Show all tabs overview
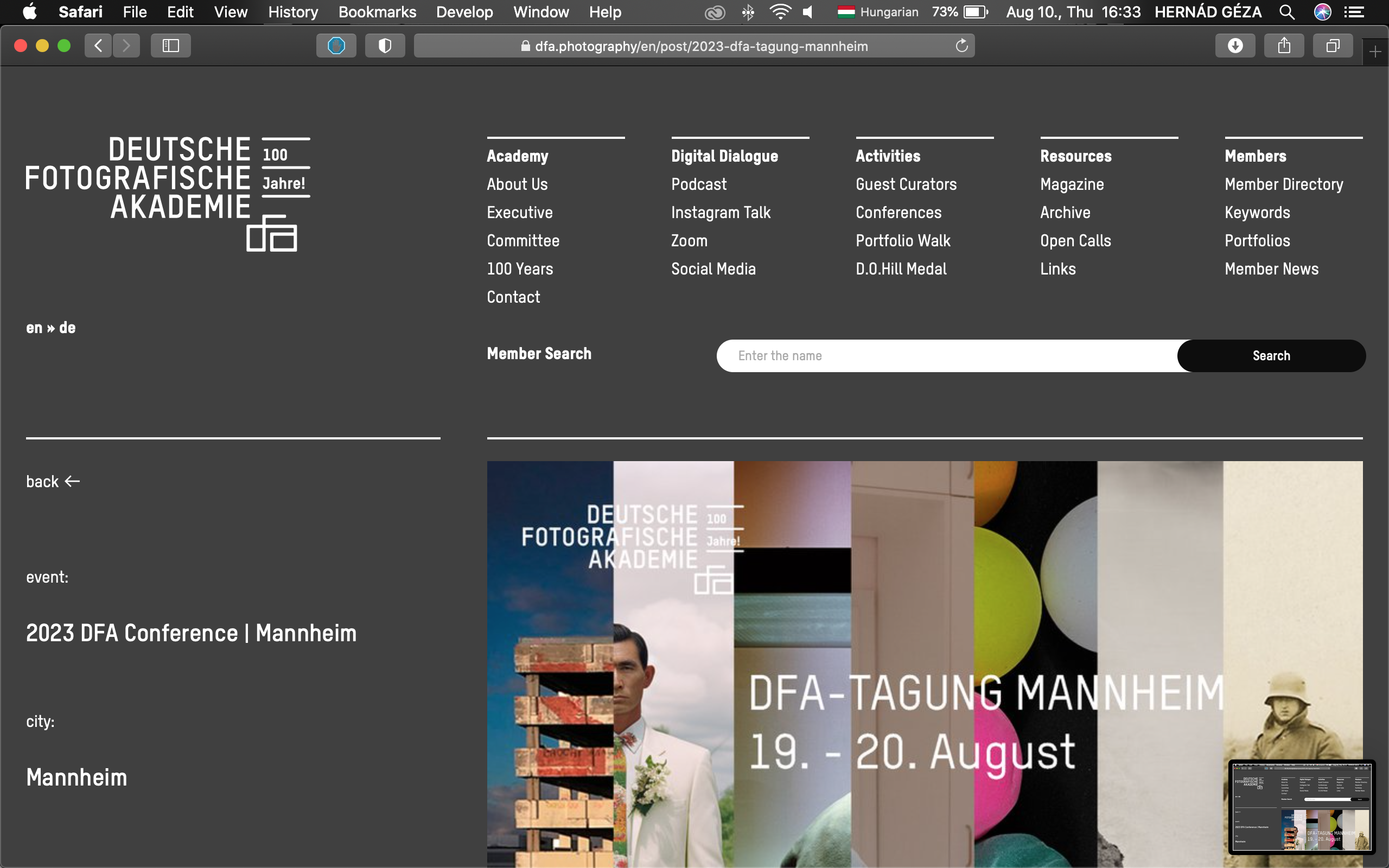This screenshot has height=868, width=1389. (x=1333, y=46)
